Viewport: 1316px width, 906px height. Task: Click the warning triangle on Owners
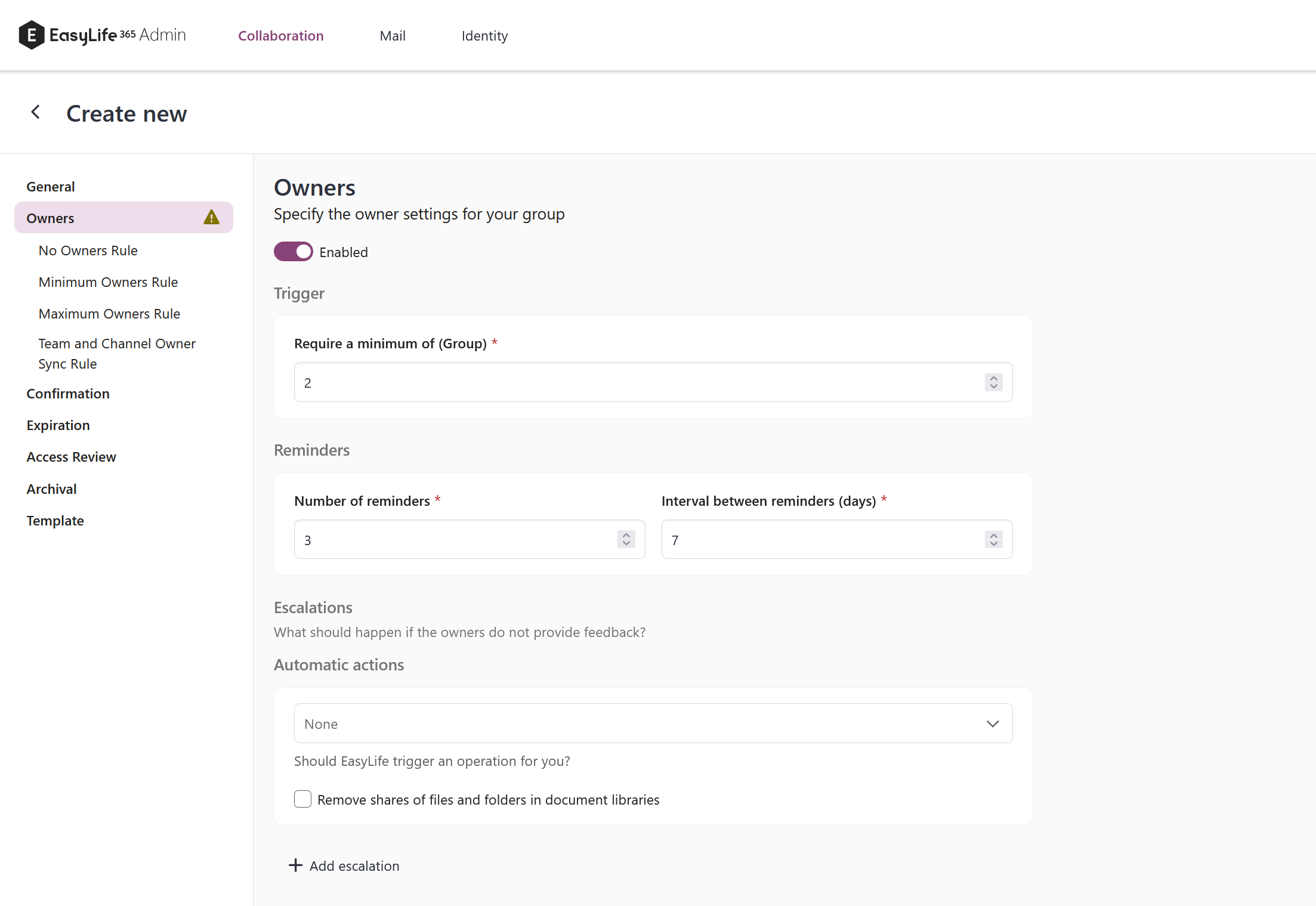pos(211,218)
